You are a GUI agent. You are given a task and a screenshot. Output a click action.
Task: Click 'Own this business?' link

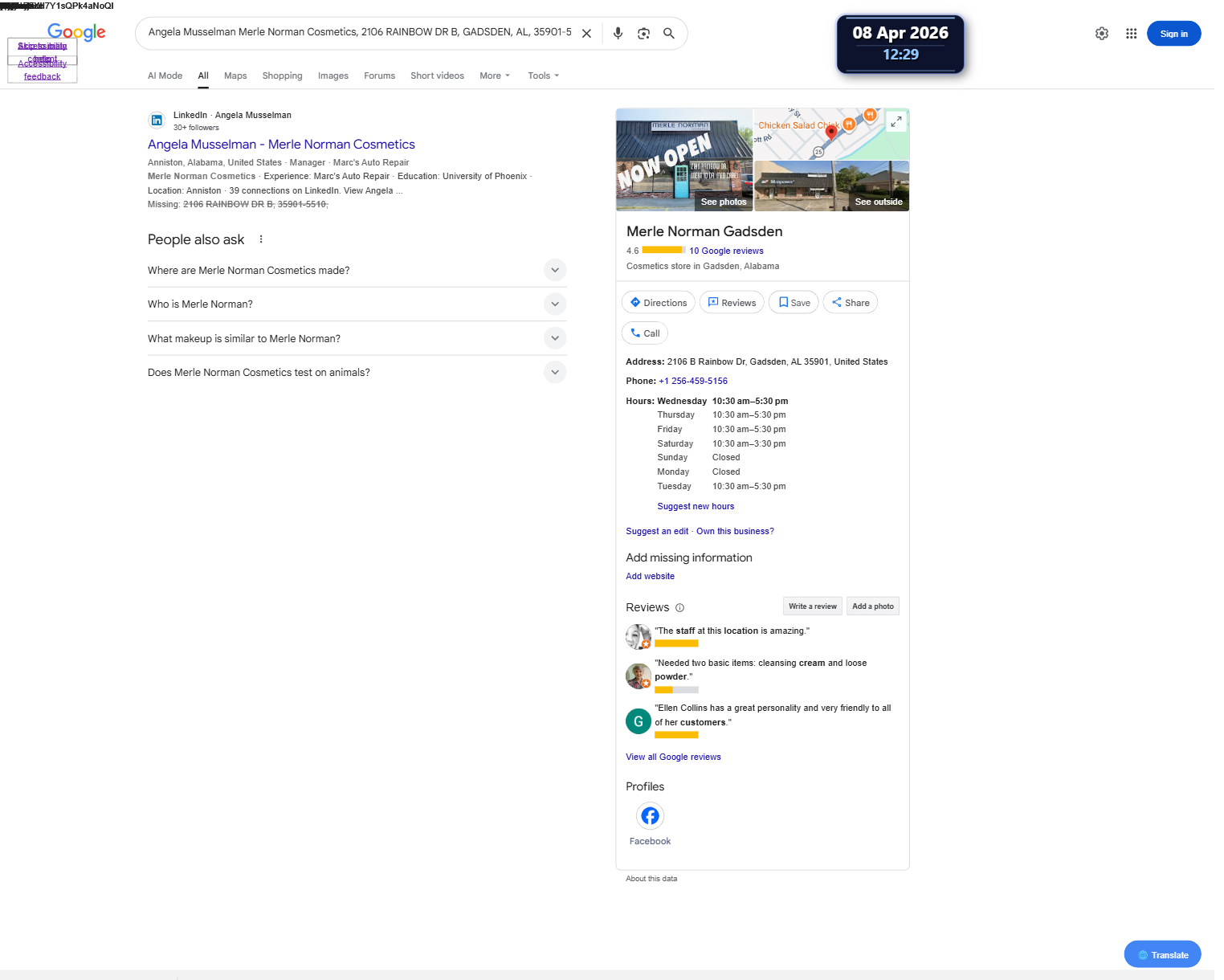click(x=735, y=532)
